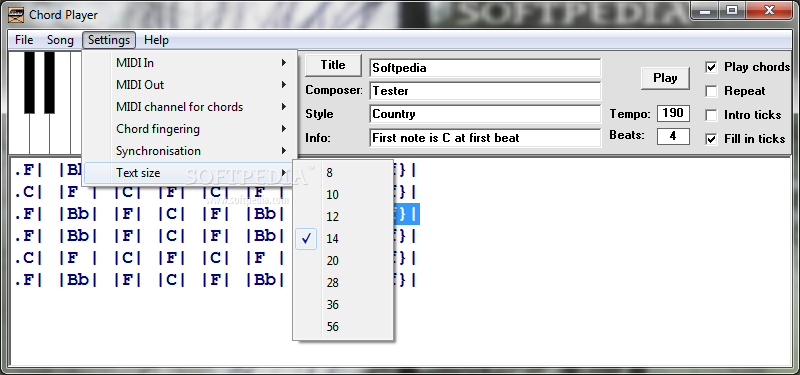Close the Chord Player window
This screenshot has height=375, width=800.
pos(769,10)
